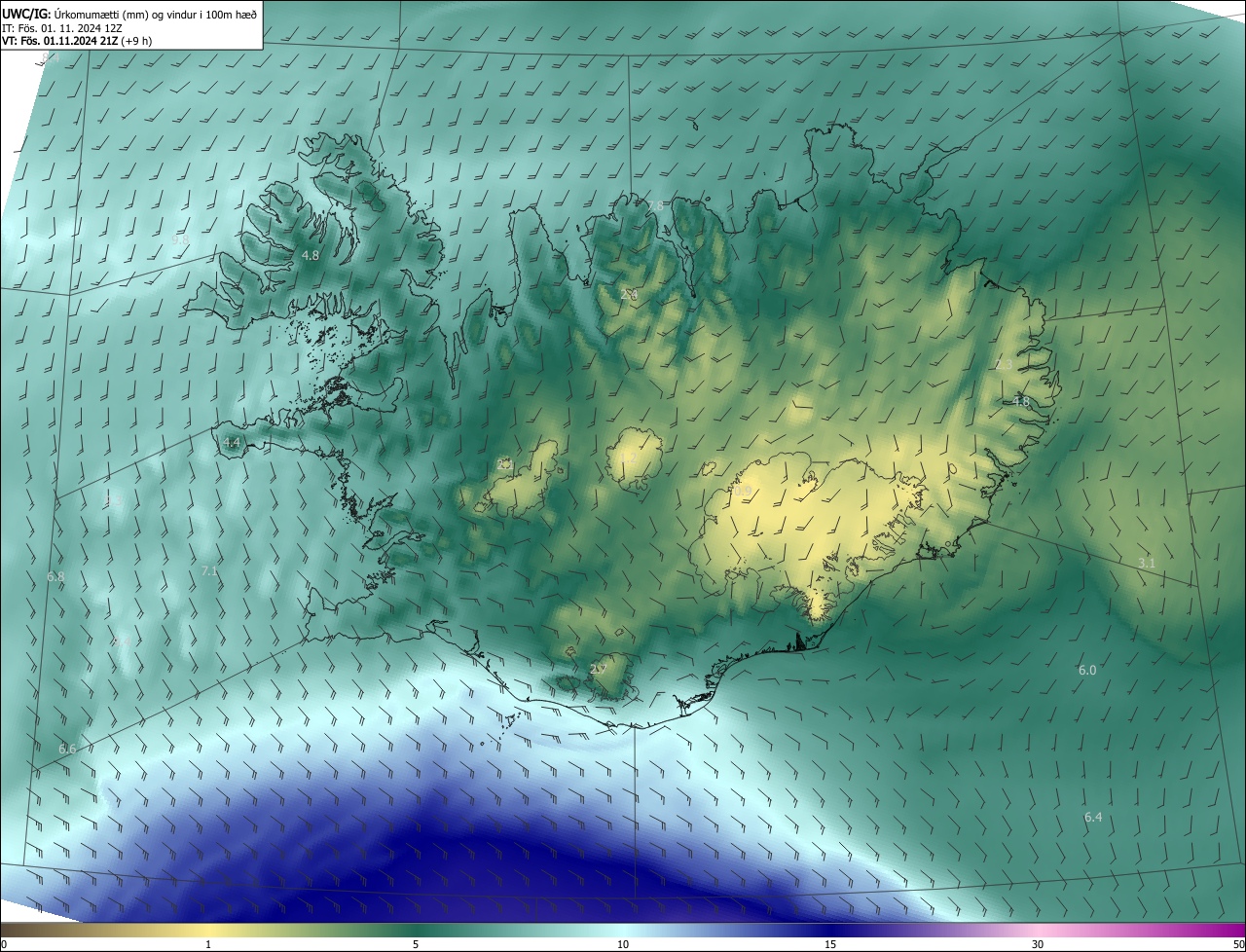
Task: Click the colour scale tick label 10
Action: [623, 944]
